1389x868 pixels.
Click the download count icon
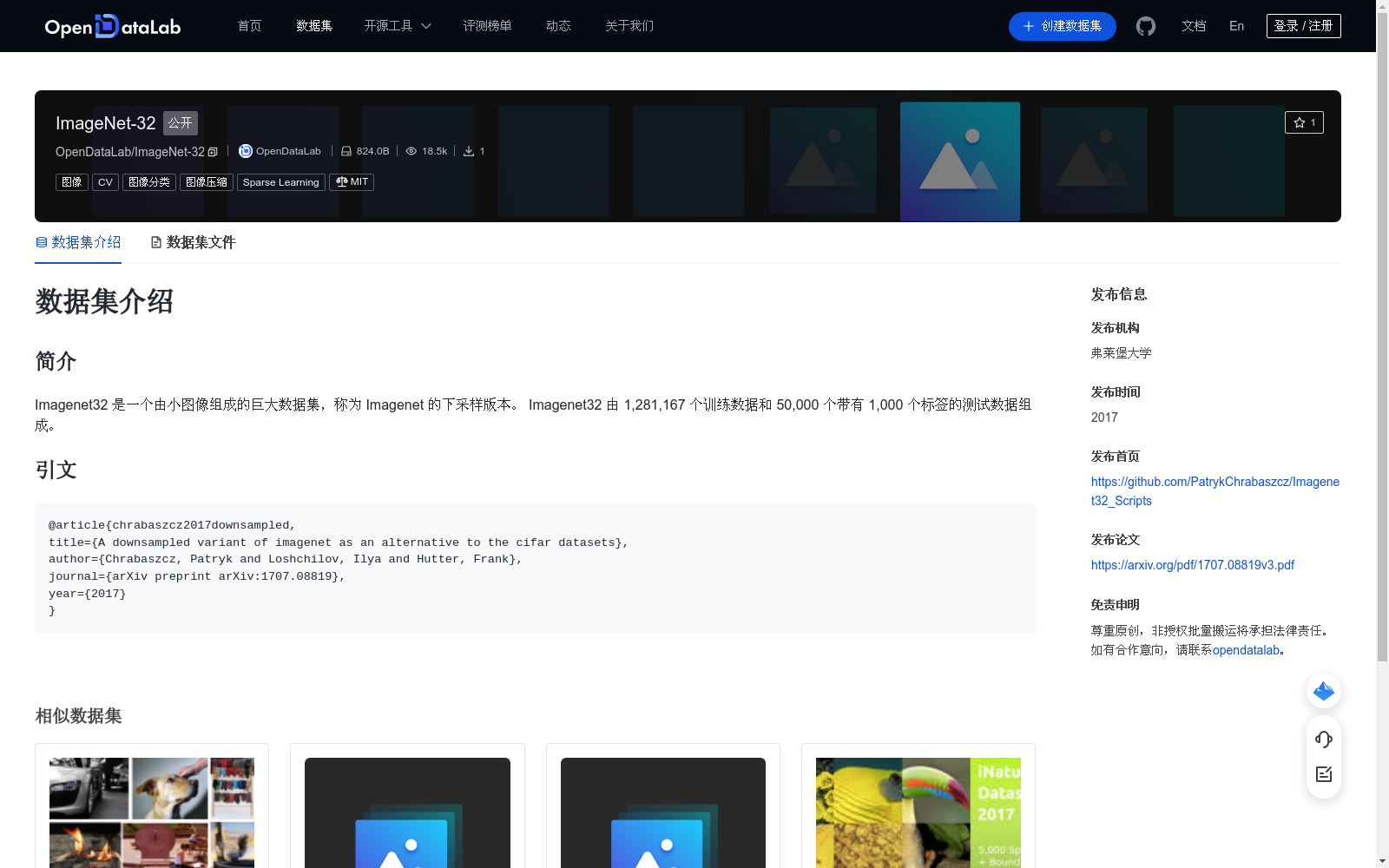click(469, 151)
